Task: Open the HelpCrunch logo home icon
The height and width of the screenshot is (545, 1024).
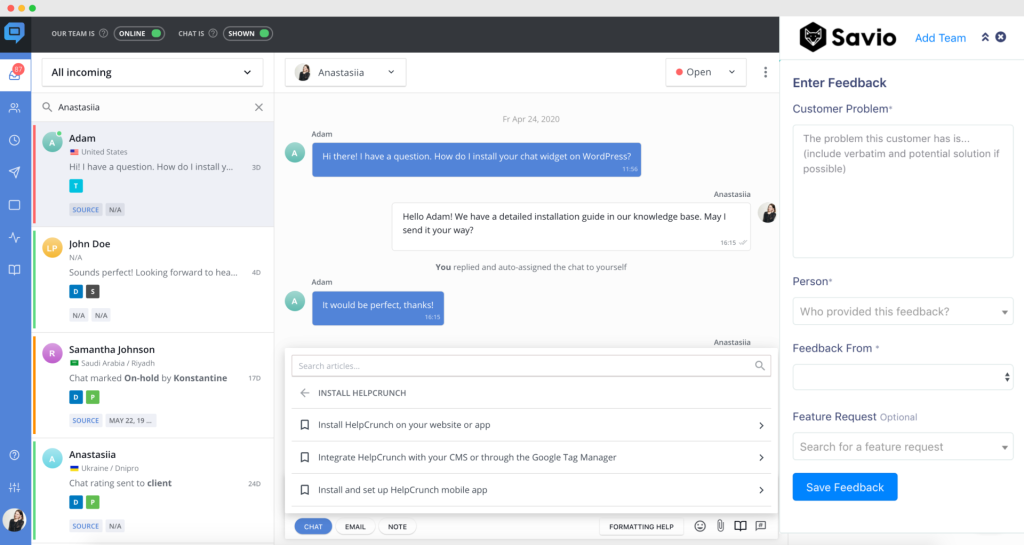Action: coord(14,33)
